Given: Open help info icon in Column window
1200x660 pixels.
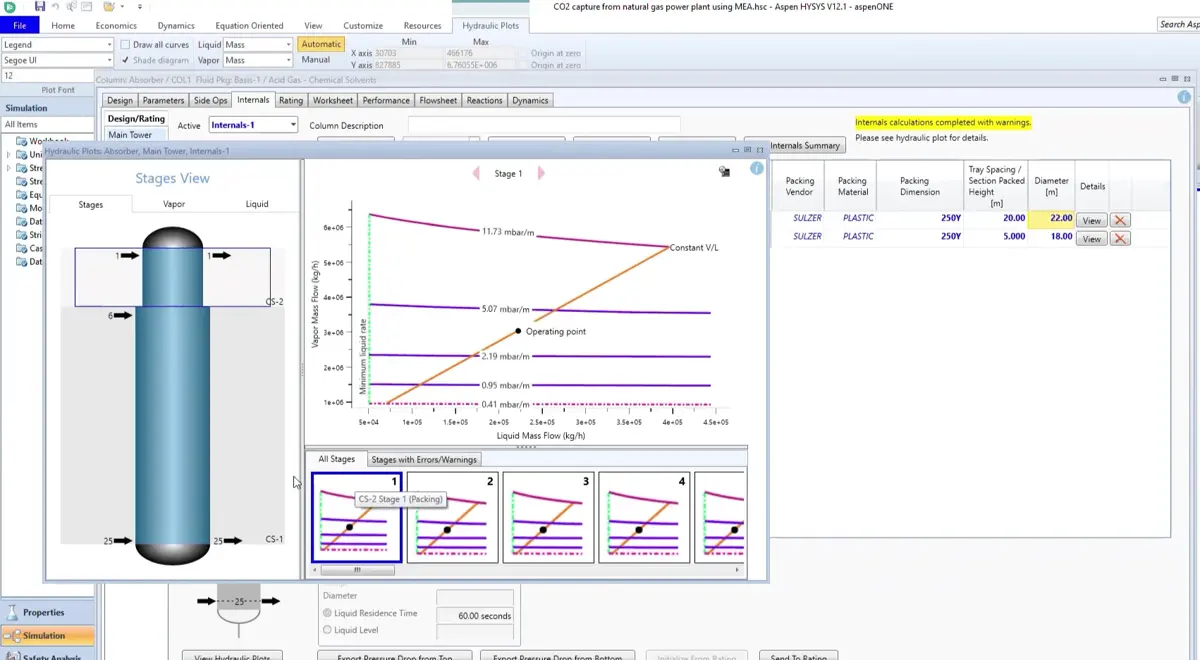Looking at the screenshot, I should click(1184, 97).
